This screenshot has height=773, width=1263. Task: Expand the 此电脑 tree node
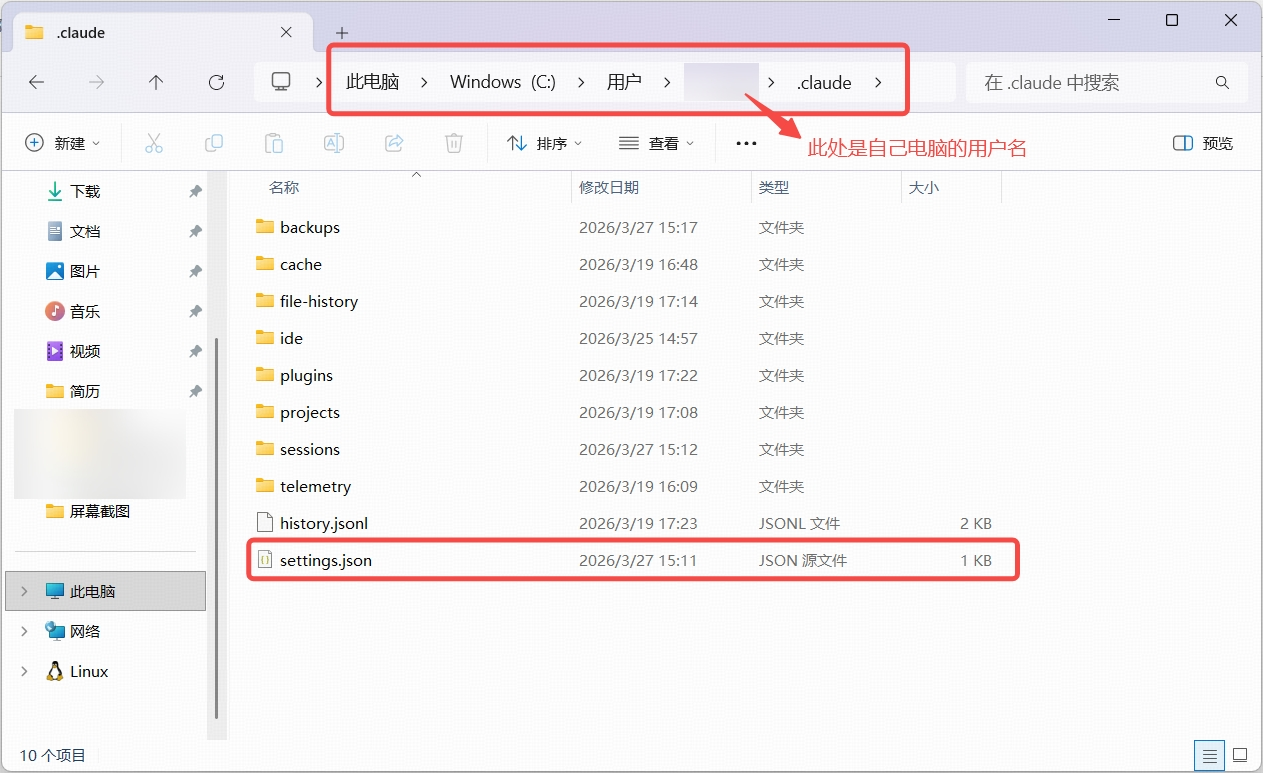[x=25, y=591]
